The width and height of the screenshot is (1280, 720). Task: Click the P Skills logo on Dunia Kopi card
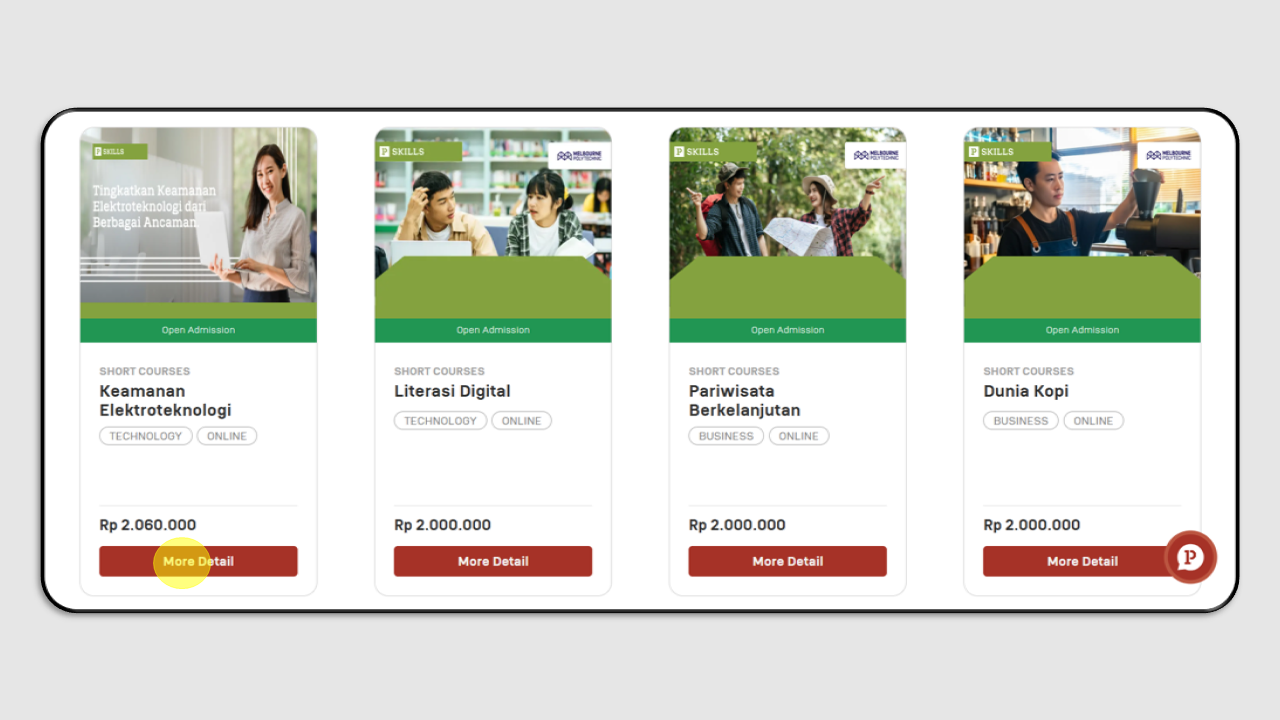click(1007, 152)
